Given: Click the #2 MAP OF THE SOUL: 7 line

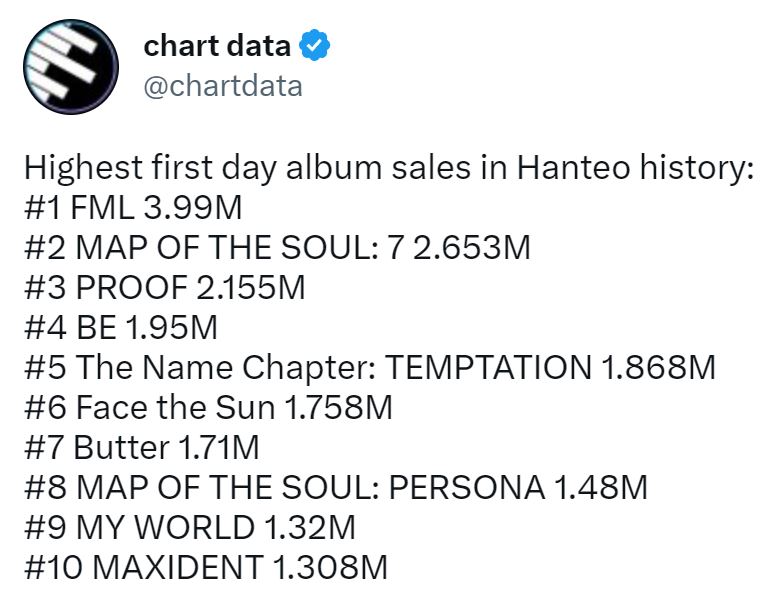Looking at the screenshot, I should point(277,248).
